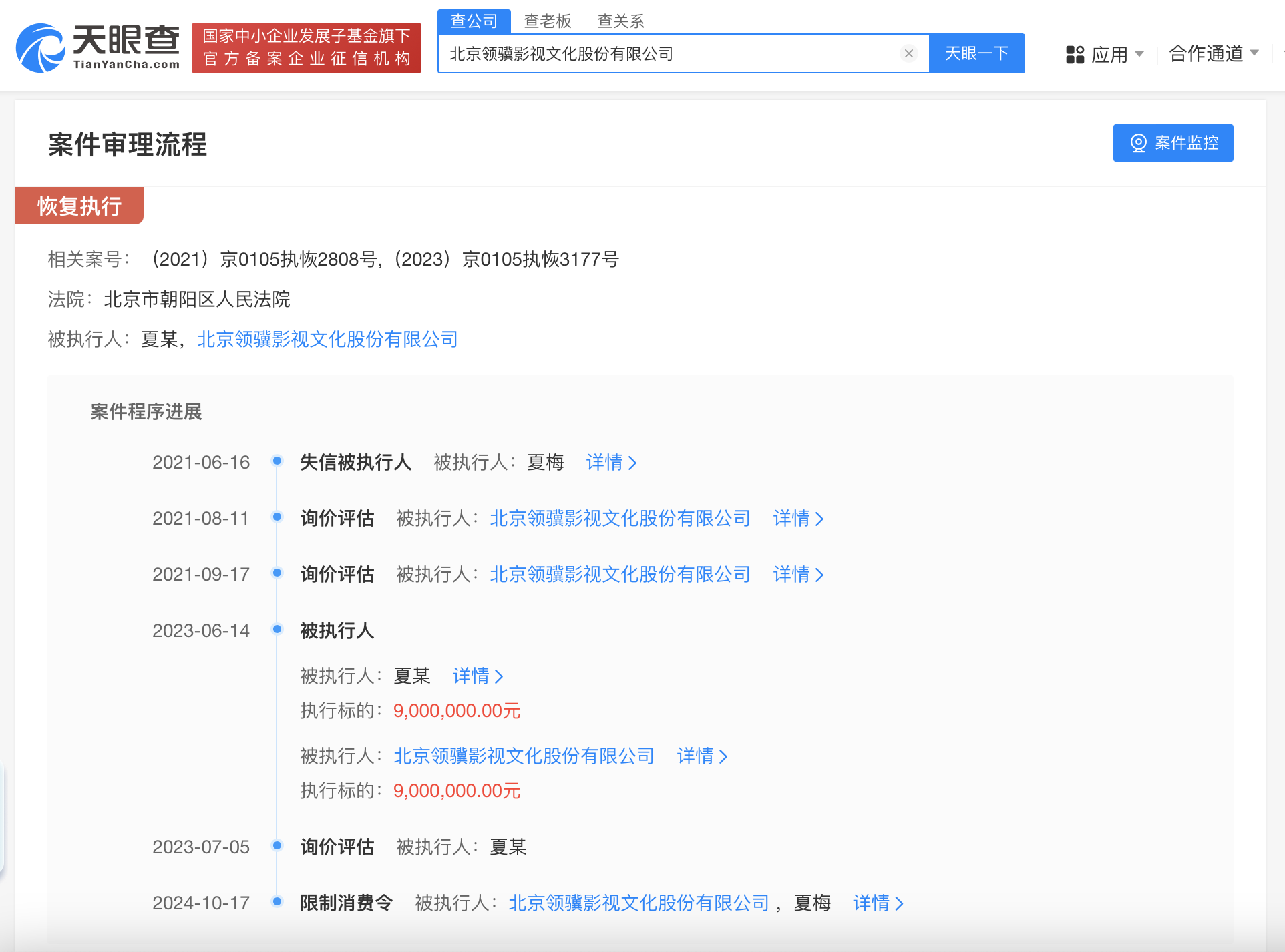Click the second 9,000,000.00元 amount for the company
Screen dimensions: 1285x952
457,790
